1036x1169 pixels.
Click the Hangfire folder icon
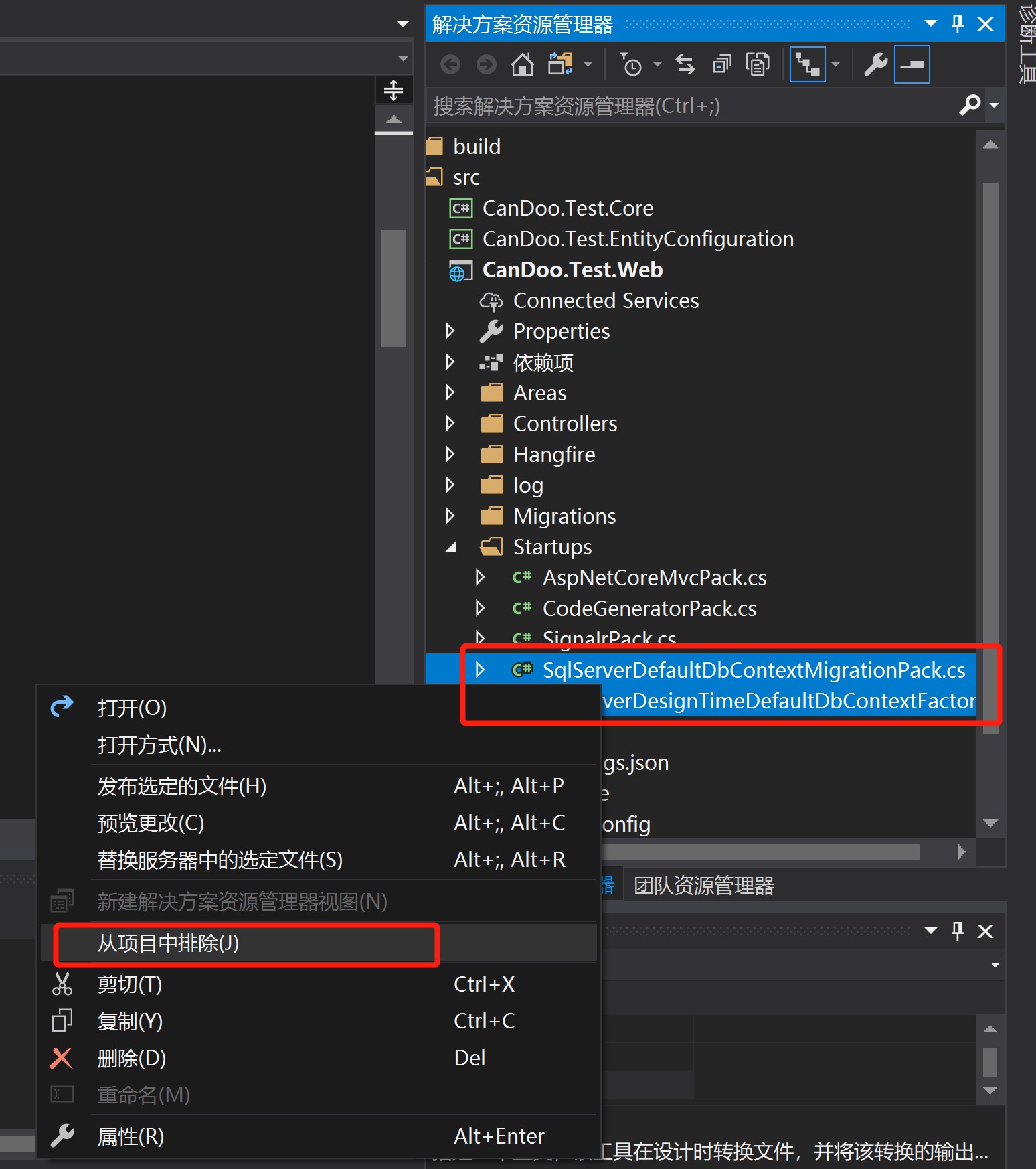point(492,454)
